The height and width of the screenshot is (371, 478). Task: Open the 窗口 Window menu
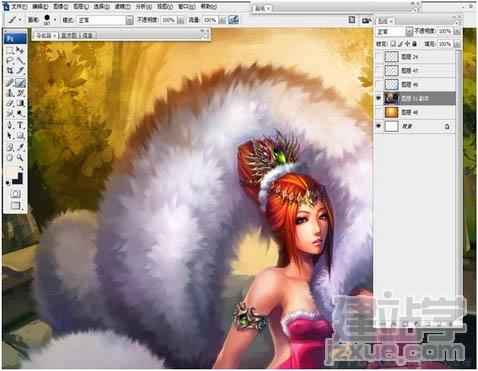187,6
